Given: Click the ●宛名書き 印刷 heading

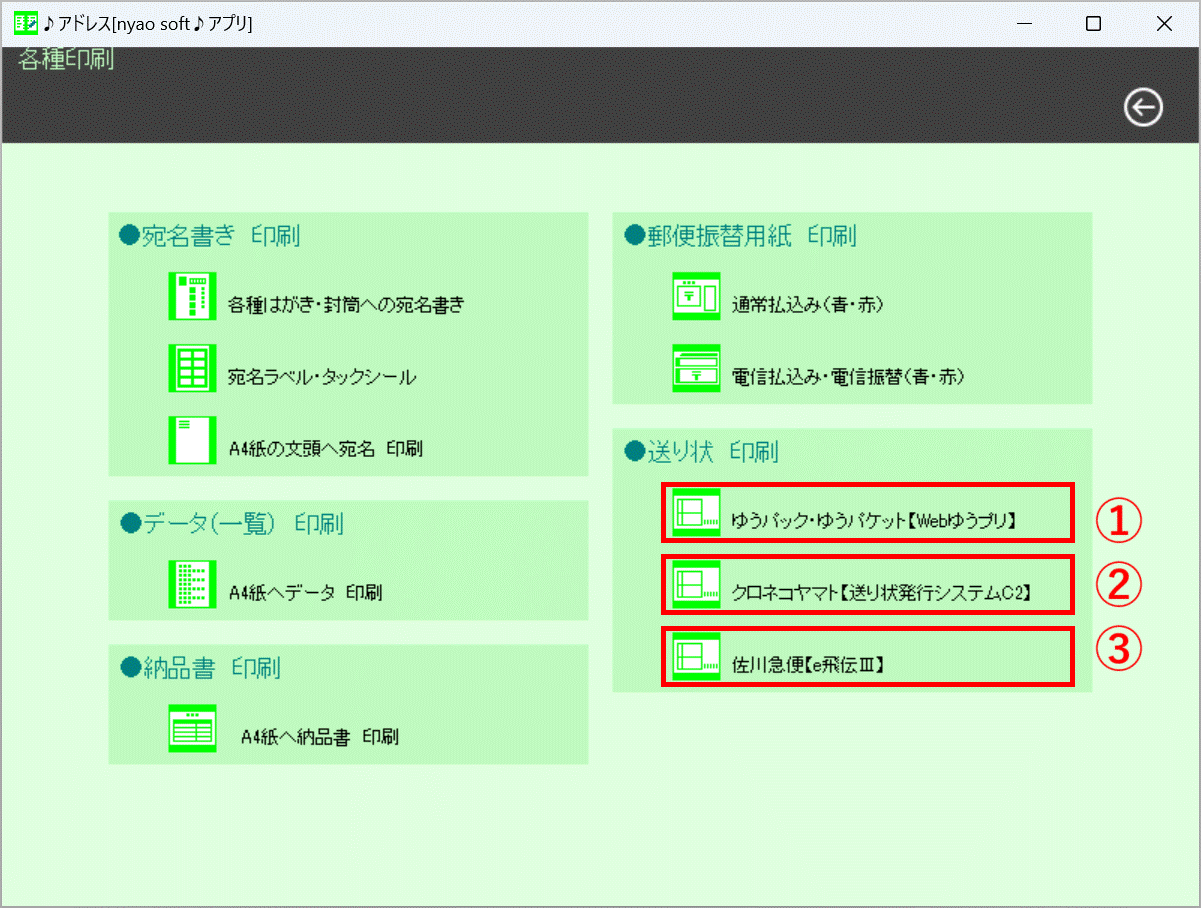Looking at the screenshot, I should (209, 236).
